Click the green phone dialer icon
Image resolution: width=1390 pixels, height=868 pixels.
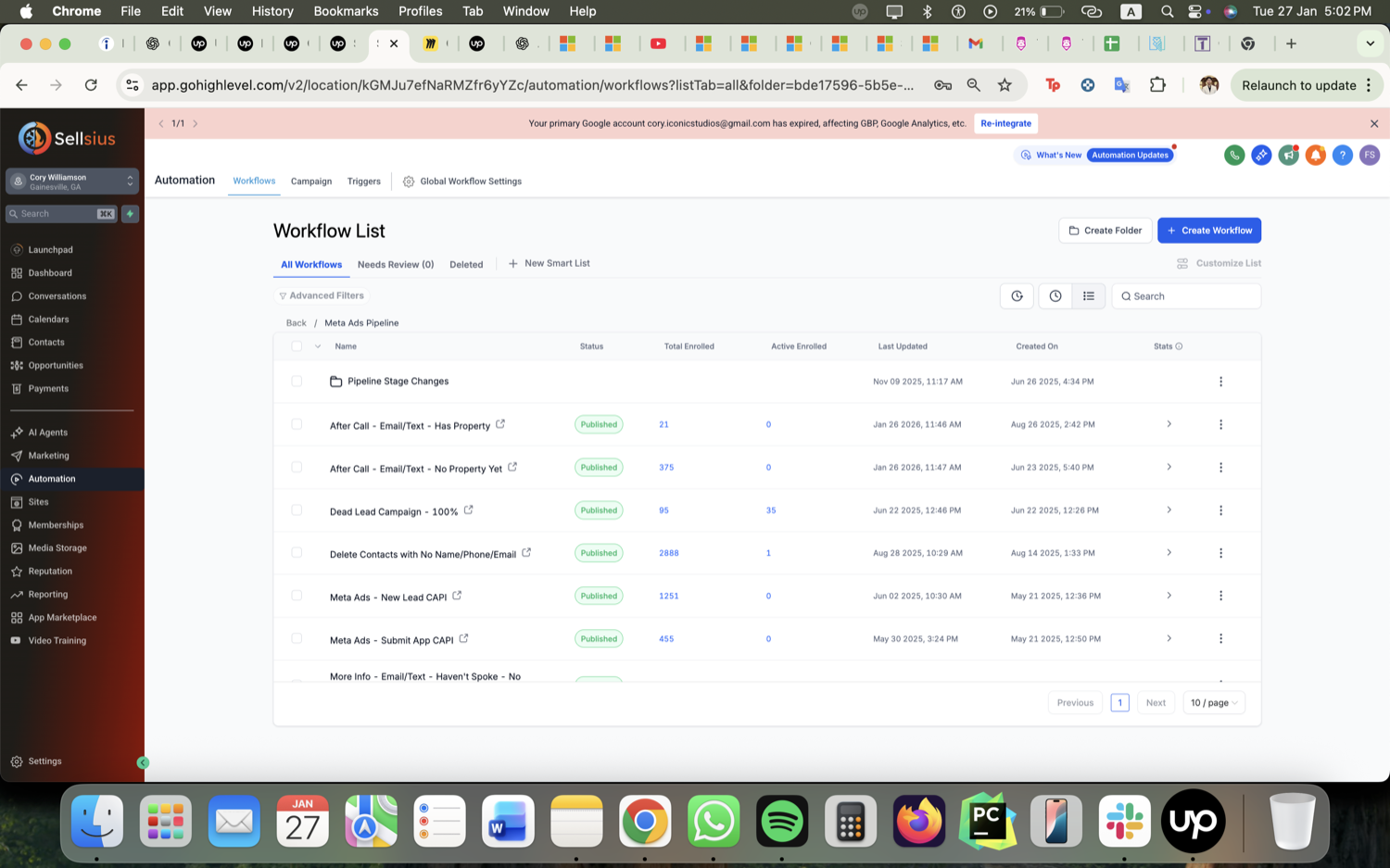(x=1233, y=155)
